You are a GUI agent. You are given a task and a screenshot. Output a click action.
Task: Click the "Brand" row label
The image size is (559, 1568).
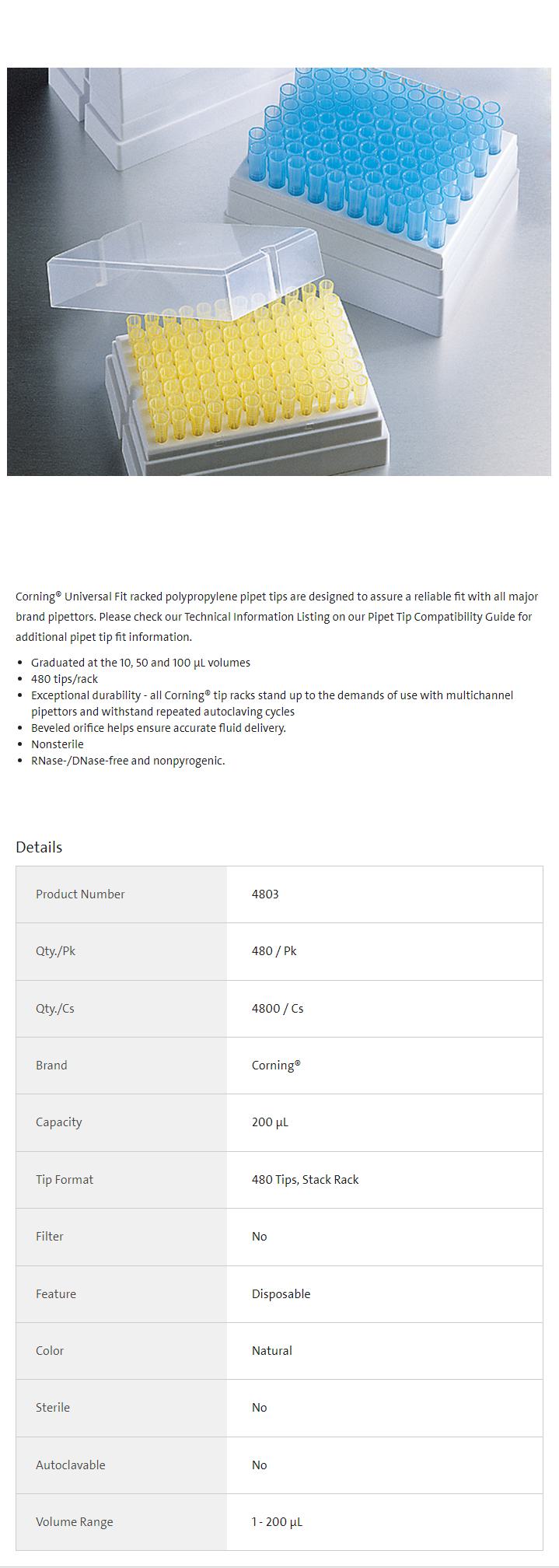click(51, 1066)
